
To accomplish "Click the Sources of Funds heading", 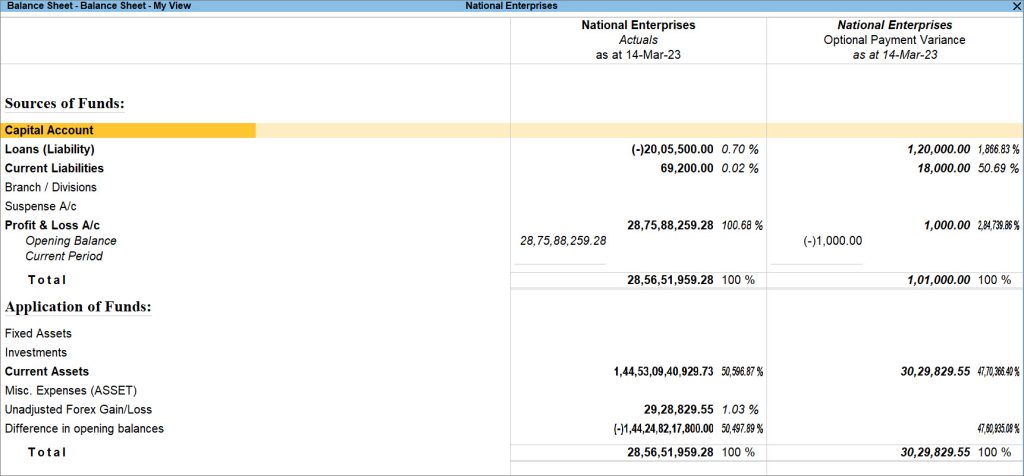I will pyautogui.click(x=64, y=103).
